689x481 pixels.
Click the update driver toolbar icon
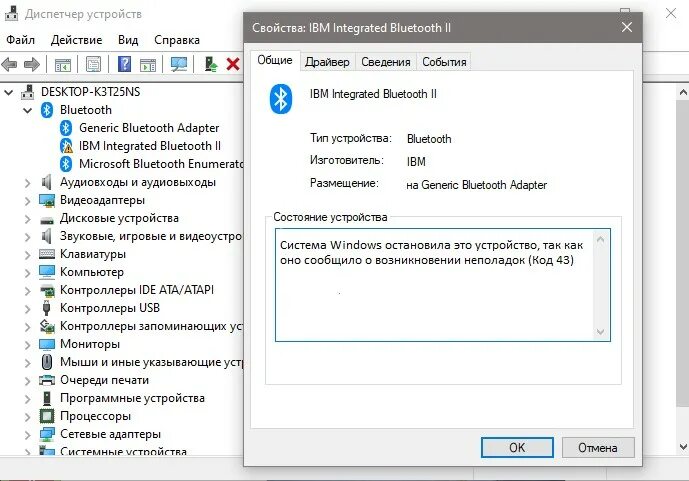pos(210,65)
